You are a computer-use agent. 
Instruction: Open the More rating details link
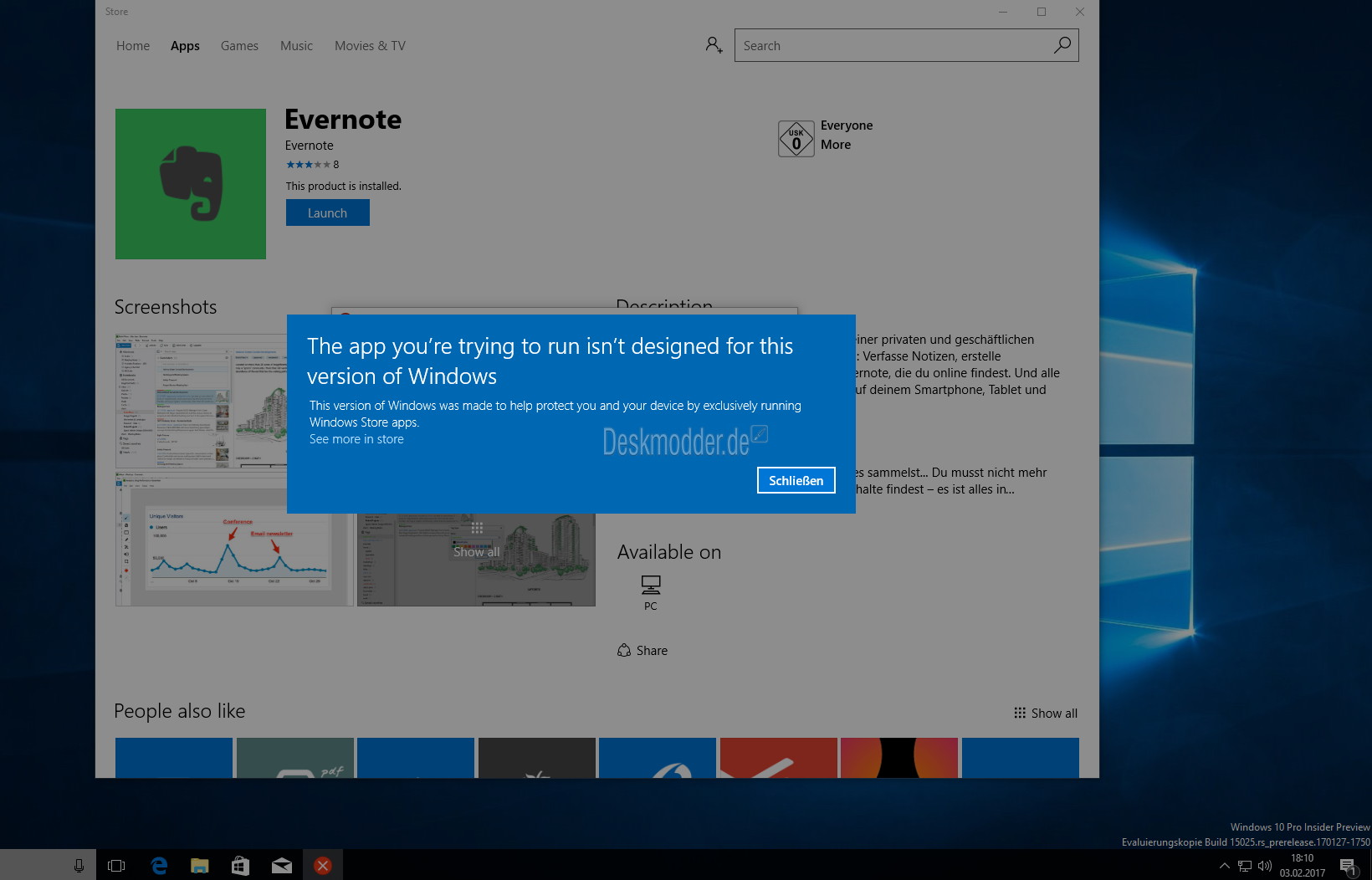(x=836, y=145)
